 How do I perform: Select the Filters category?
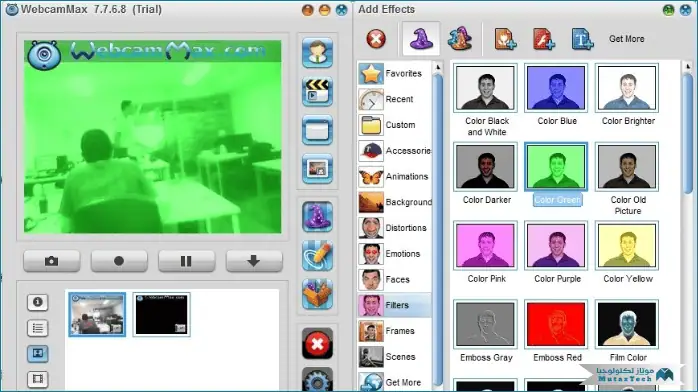(394, 305)
